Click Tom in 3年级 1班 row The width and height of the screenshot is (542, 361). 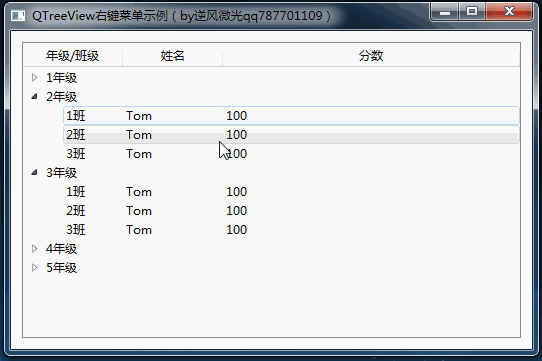139,192
